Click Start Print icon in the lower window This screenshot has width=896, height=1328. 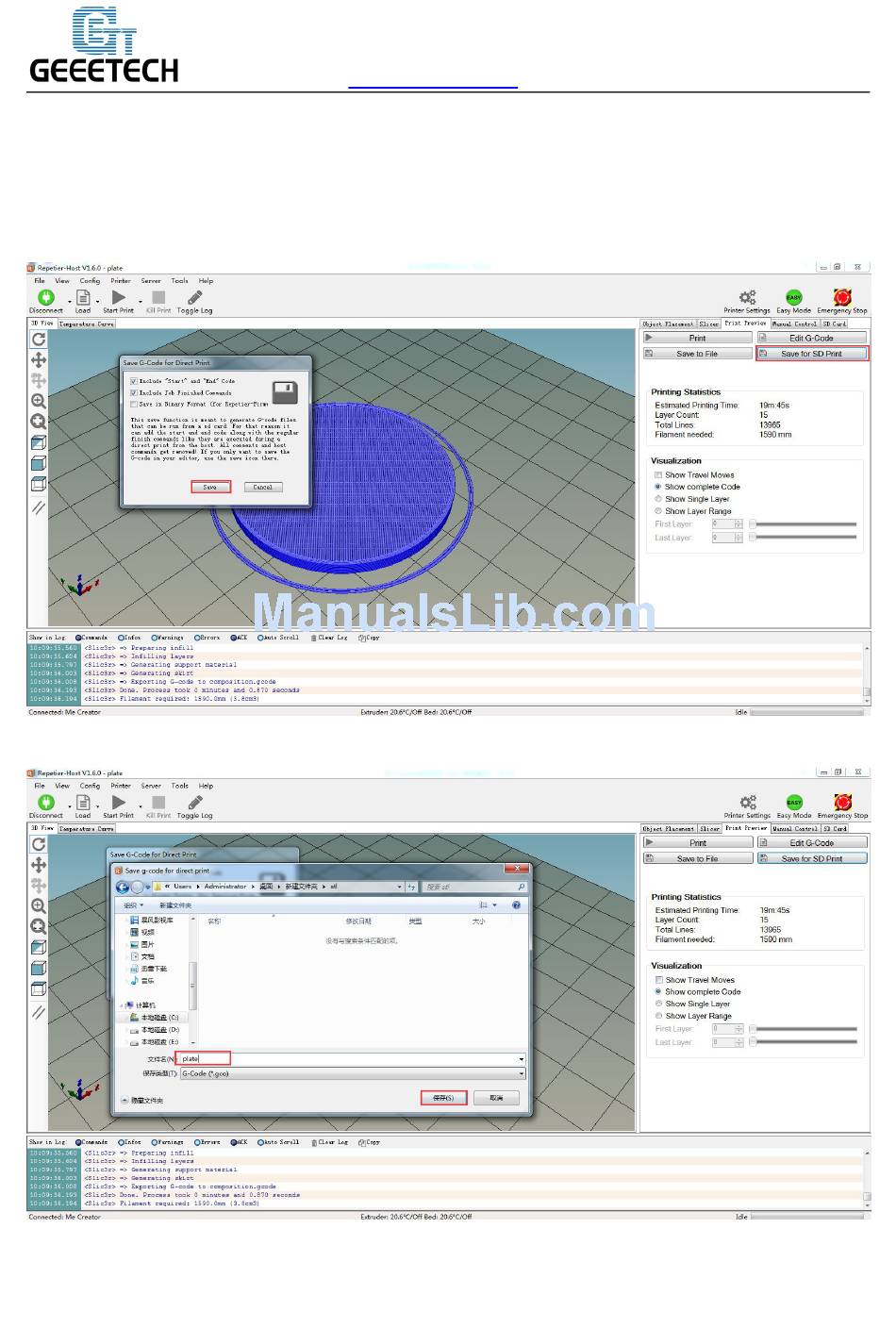pos(119,802)
